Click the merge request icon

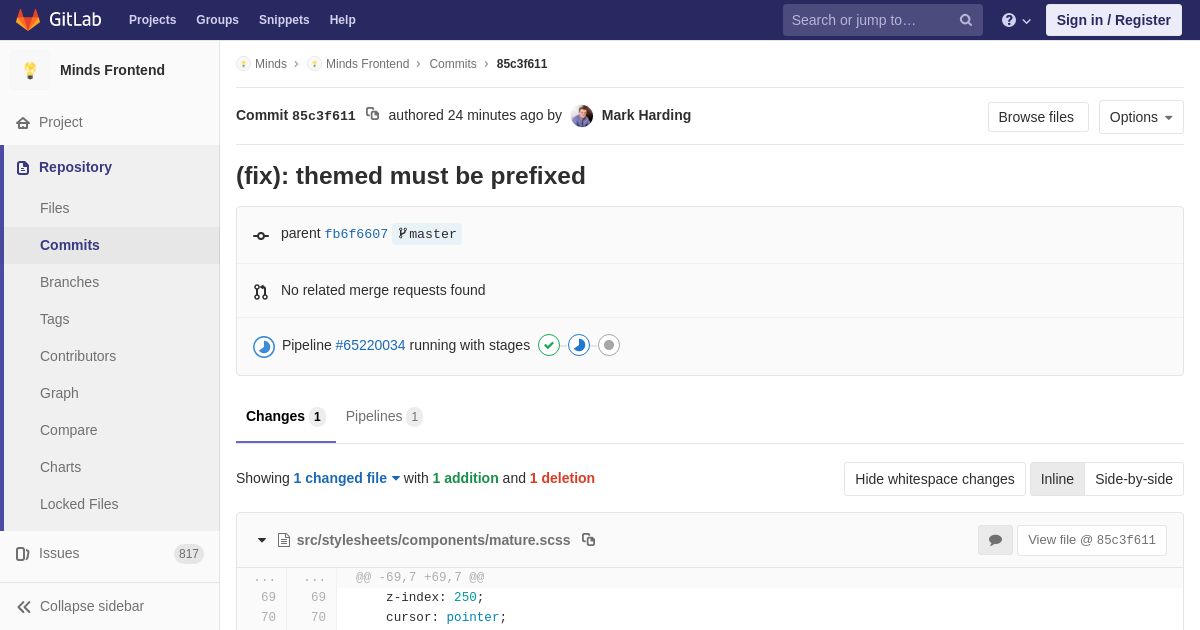point(261,292)
